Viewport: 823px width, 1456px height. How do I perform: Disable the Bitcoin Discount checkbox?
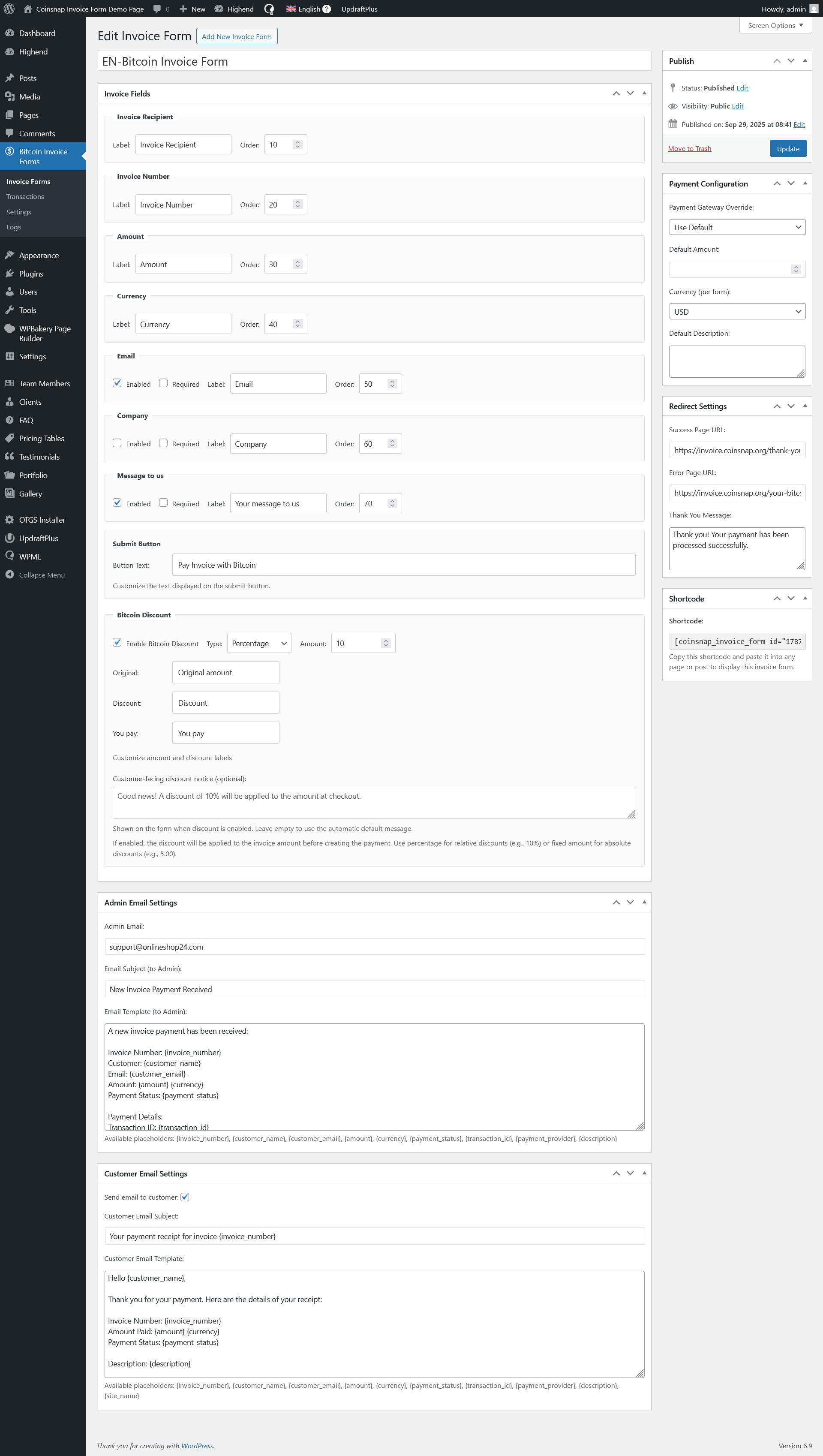pos(117,642)
